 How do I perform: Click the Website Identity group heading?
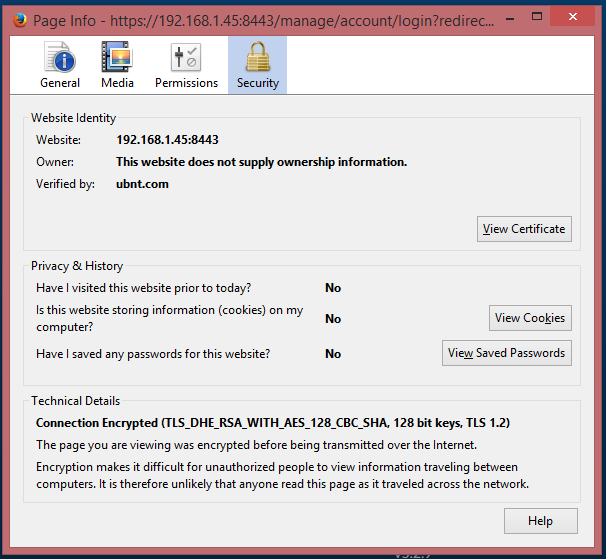pyautogui.click(x=73, y=118)
